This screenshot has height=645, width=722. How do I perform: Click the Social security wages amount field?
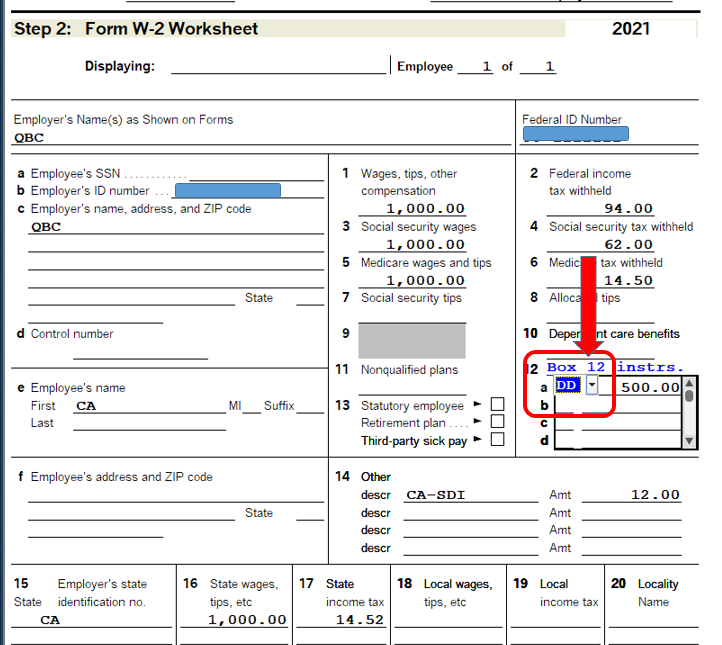tap(413, 244)
